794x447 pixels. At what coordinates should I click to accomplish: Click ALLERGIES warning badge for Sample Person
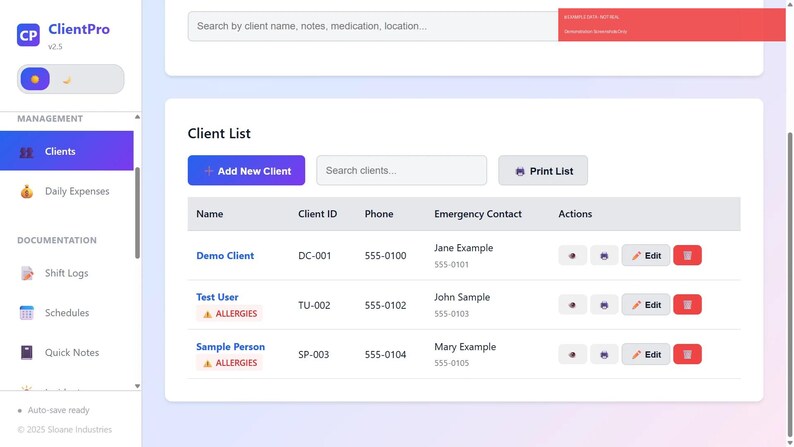pos(229,363)
